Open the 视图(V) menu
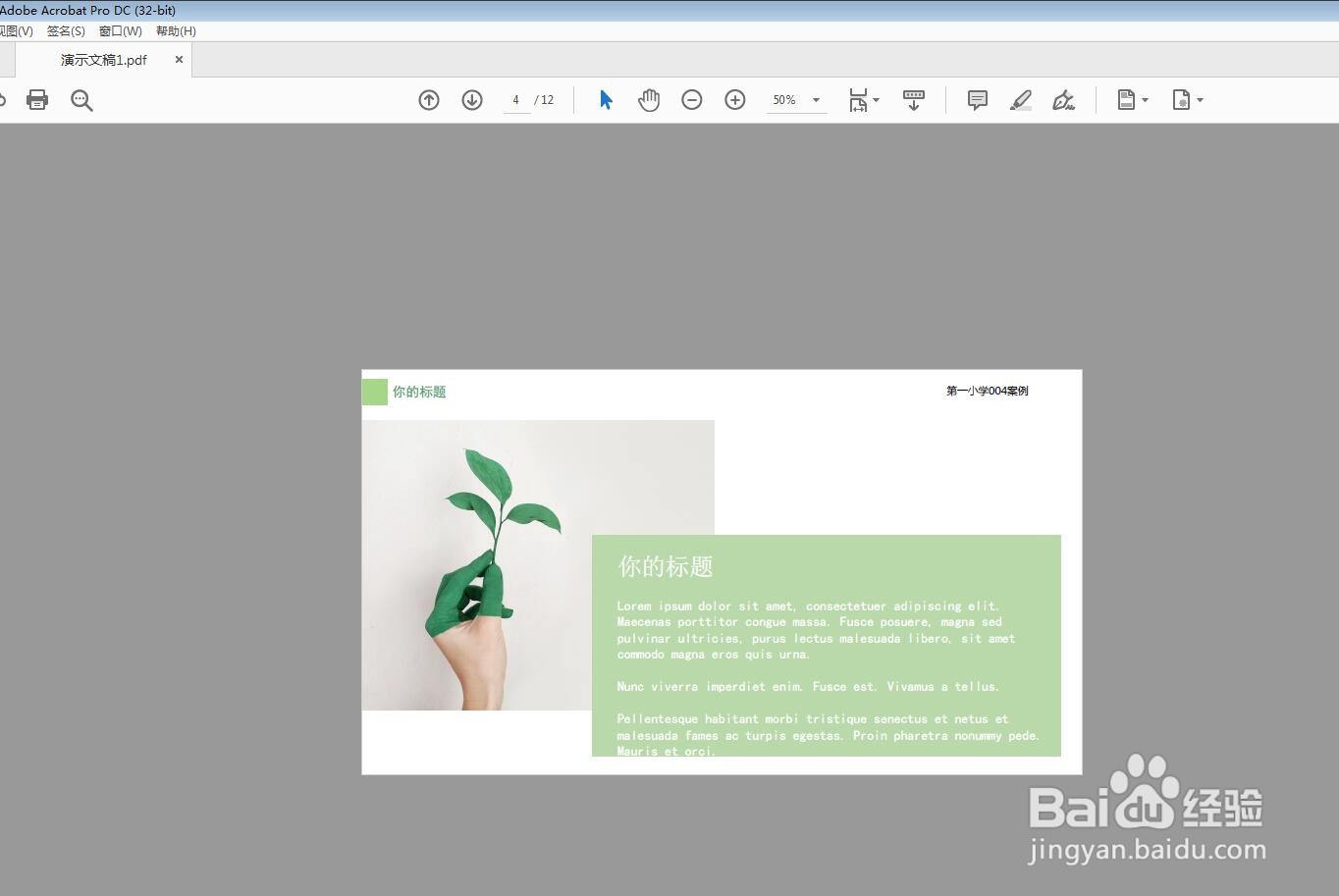The width and height of the screenshot is (1339, 896). [16, 31]
